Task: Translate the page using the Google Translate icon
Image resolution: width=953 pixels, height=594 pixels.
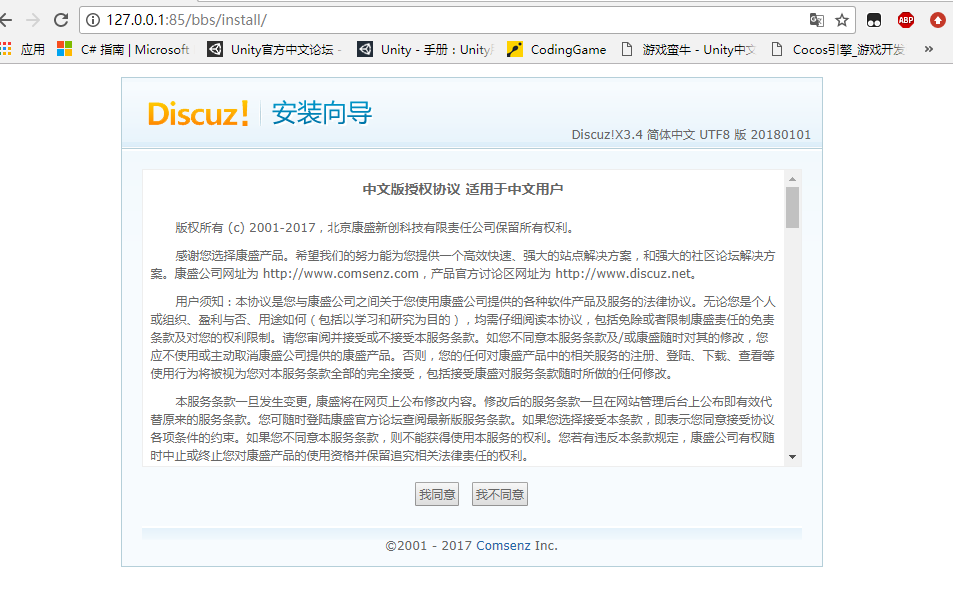Action: [817, 18]
